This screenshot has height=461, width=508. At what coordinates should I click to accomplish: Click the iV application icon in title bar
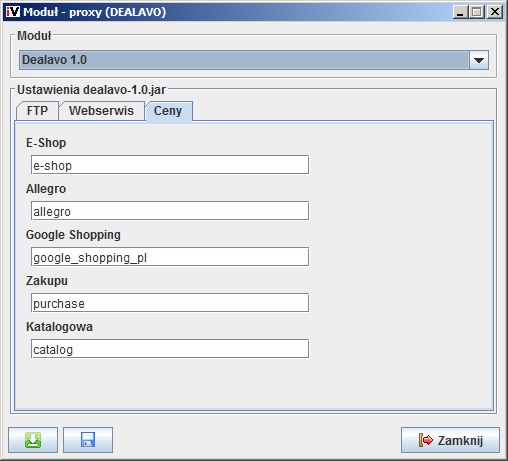click(x=13, y=12)
